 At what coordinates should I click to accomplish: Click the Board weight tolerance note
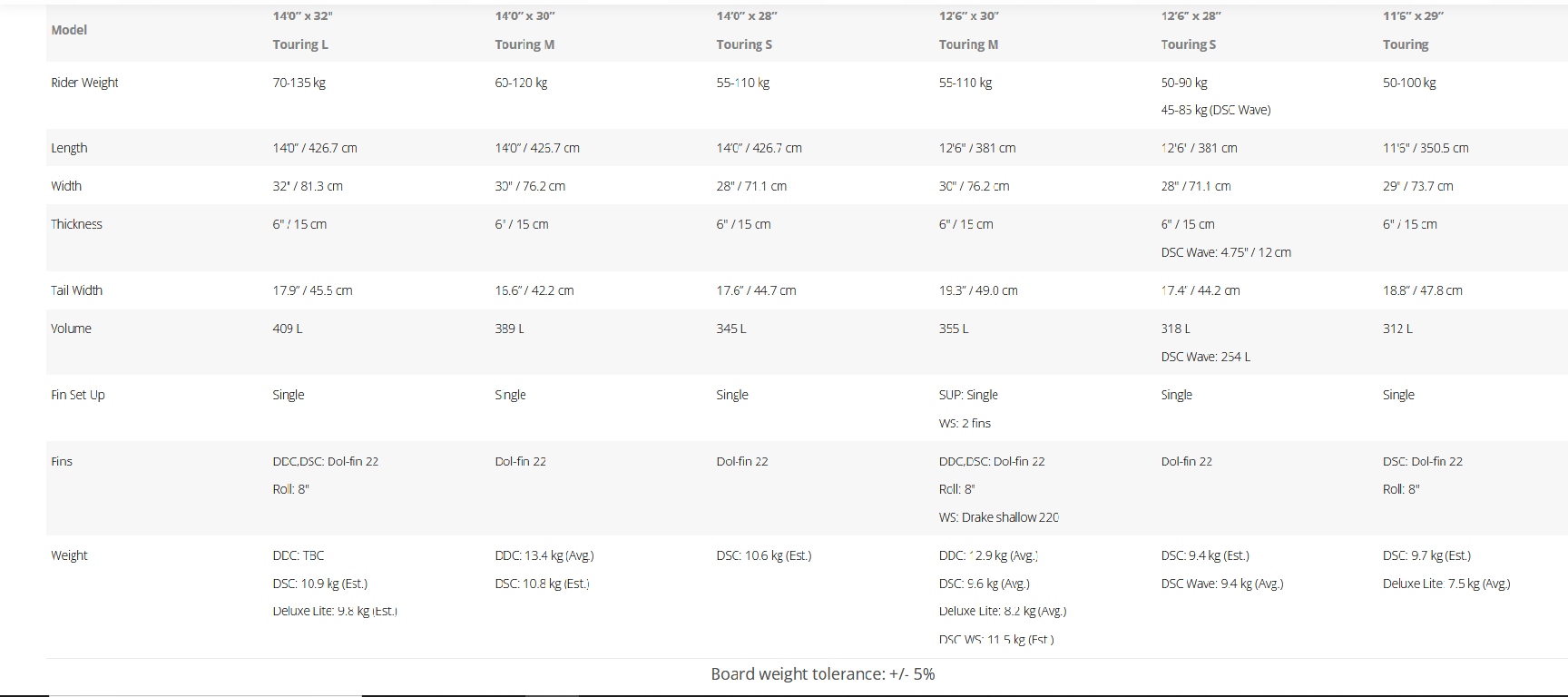822,674
